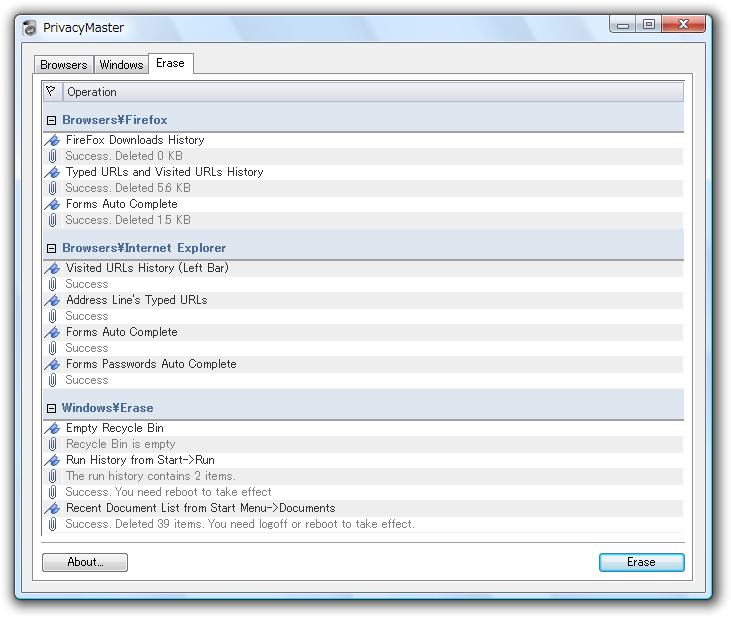Viewport: 731px width, 618px height.
Task: Select Empty Recycle Bin row
Action: pos(364,428)
